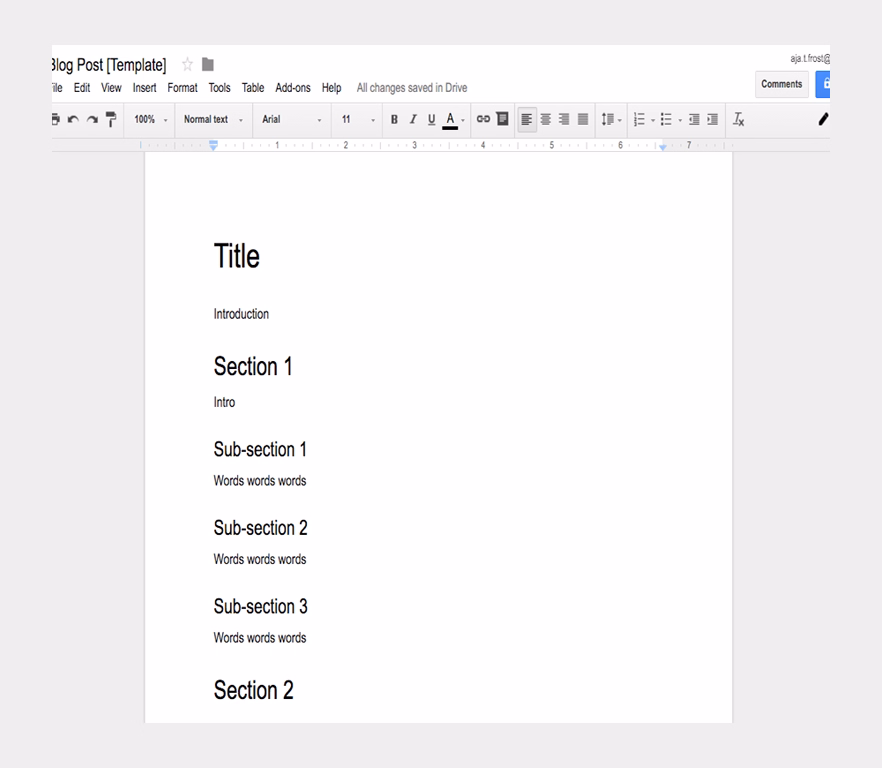Viewport: 882px width, 768px height.
Task: Toggle bold formatting
Action: [x=394, y=119]
